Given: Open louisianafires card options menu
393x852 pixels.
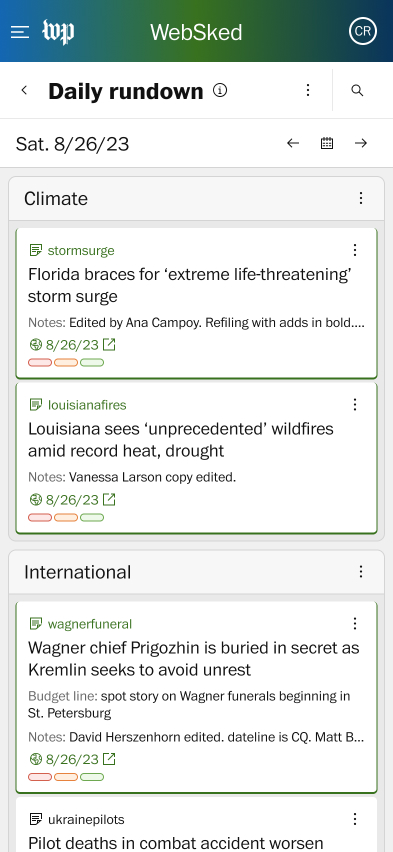Looking at the screenshot, I should point(355,404).
